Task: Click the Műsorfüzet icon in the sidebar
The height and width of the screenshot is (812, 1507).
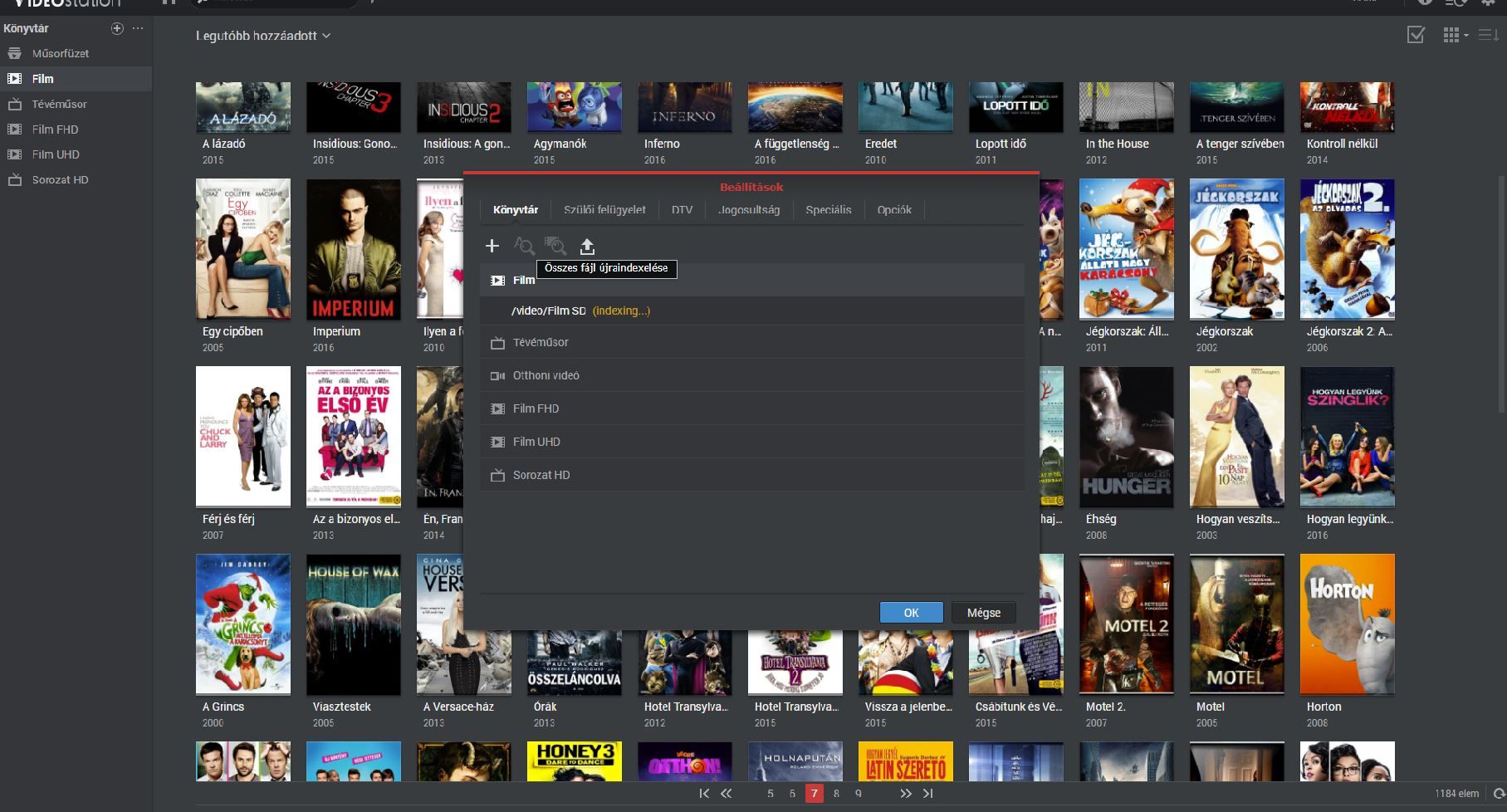Action: coord(14,53)
